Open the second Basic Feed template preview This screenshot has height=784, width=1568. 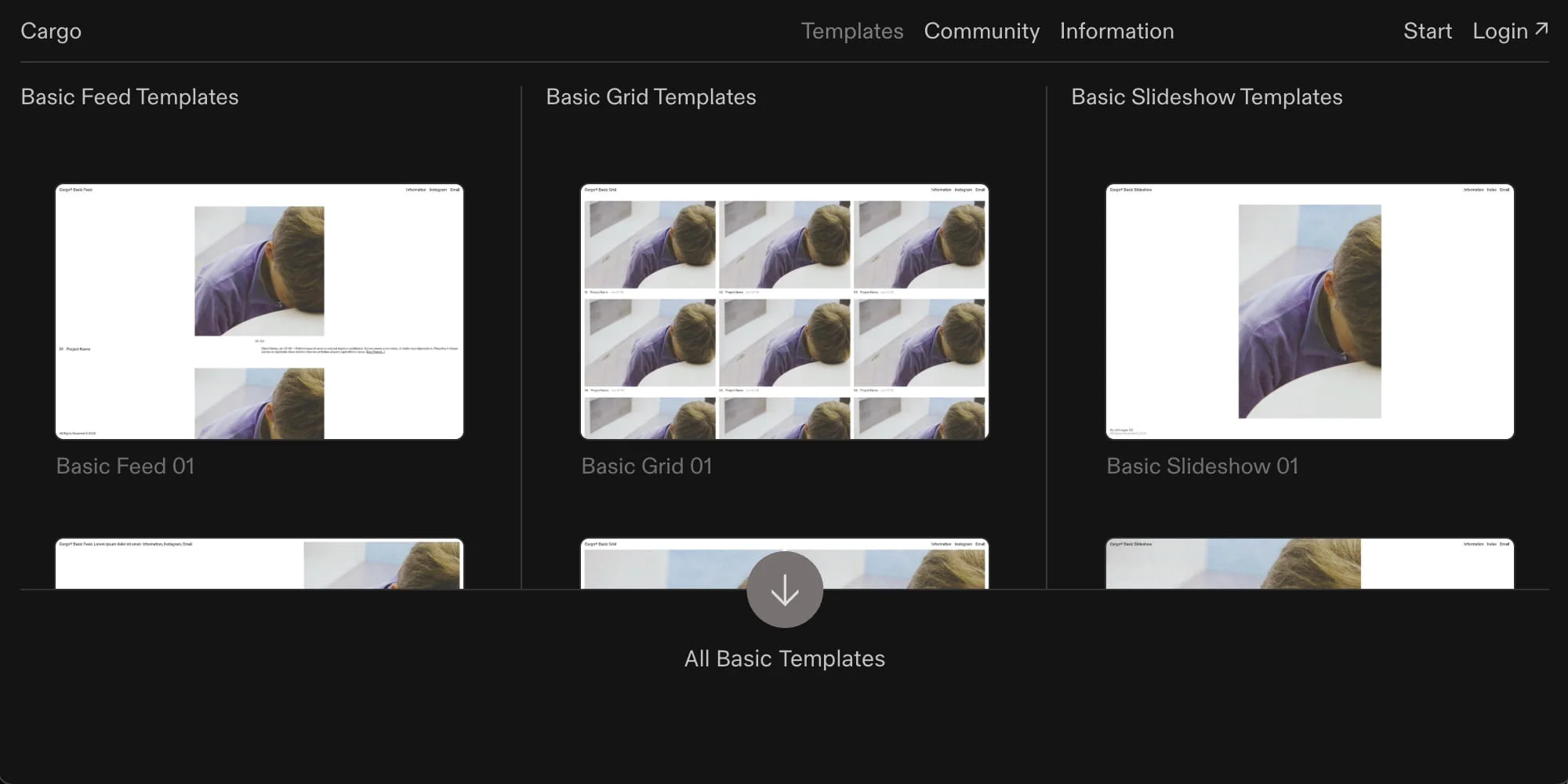(260, 564)
